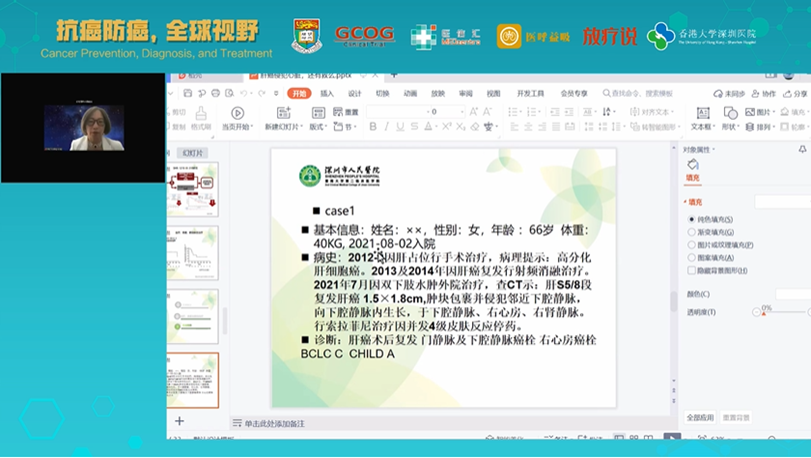Click the slides (幻灯片) view tab in thumbnail pane
Screen dimensions: 811x458
[x=193, y=153]
